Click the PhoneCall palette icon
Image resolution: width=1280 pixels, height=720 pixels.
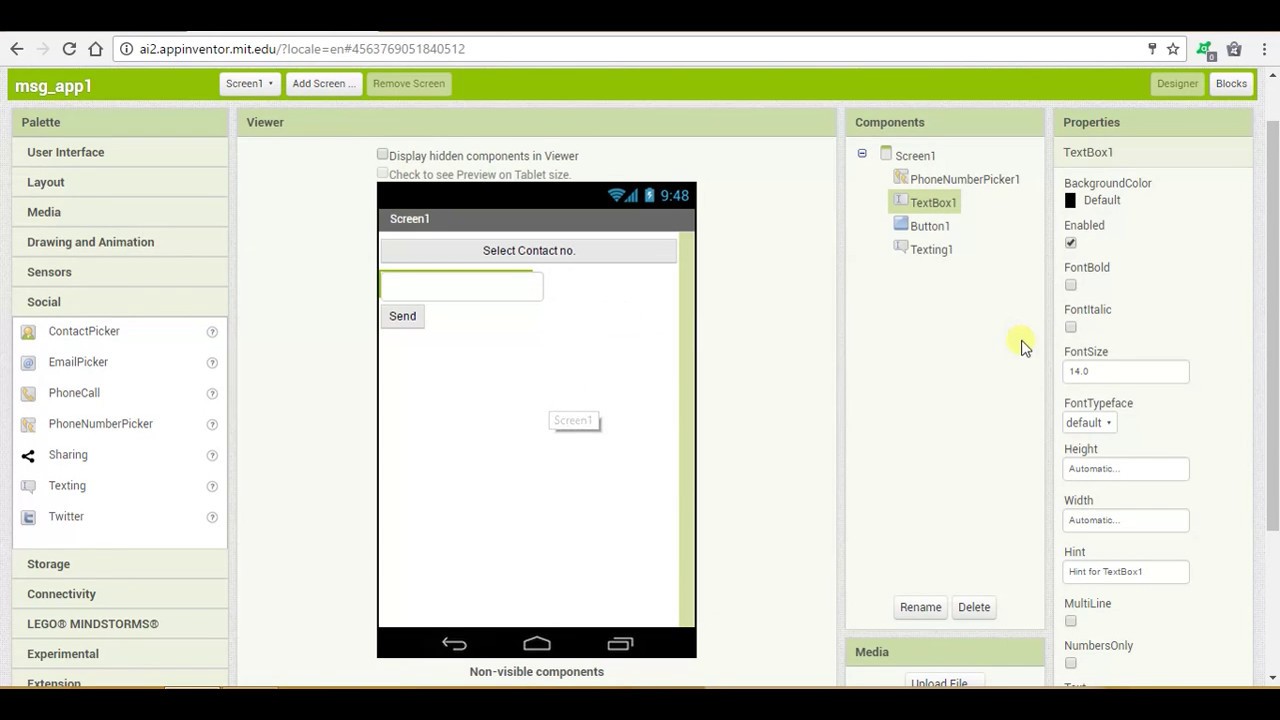(28, 394)
